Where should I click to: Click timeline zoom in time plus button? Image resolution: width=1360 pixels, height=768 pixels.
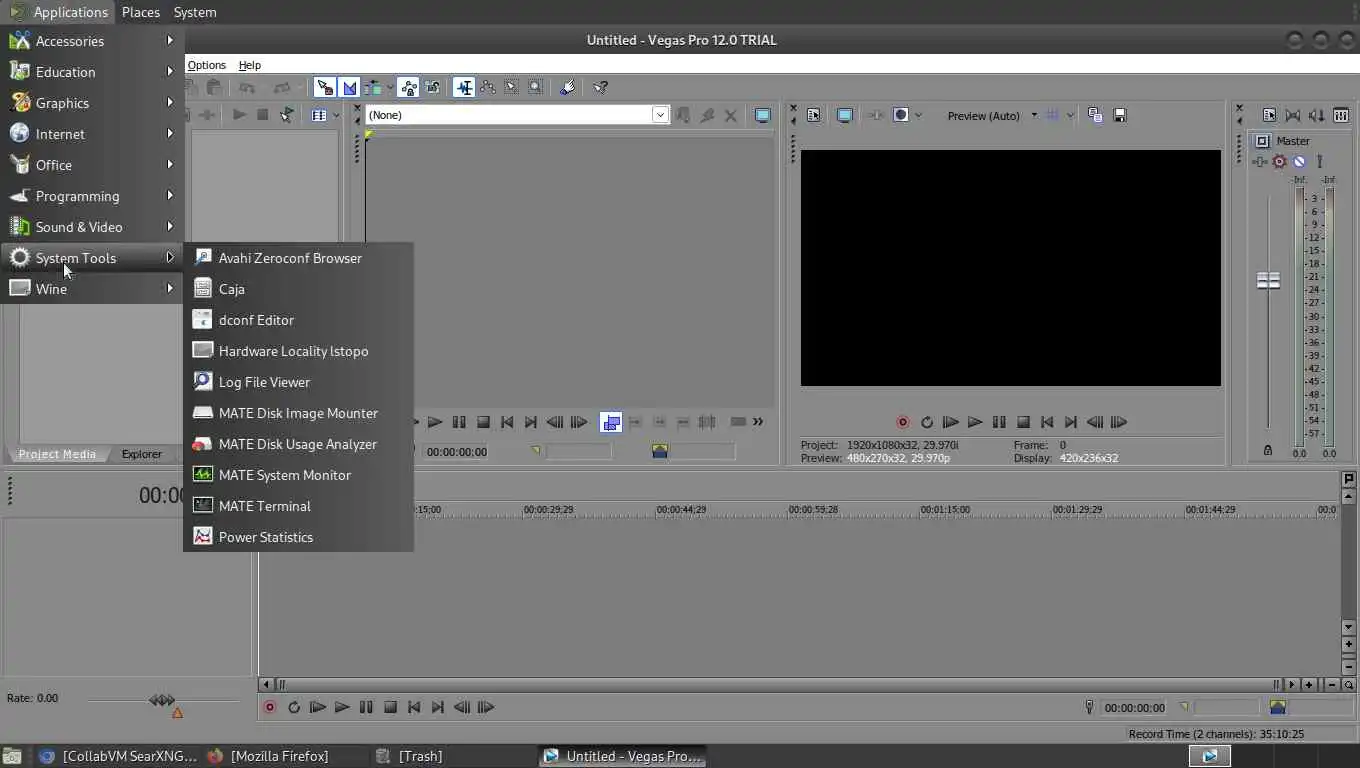point(1308,685)
